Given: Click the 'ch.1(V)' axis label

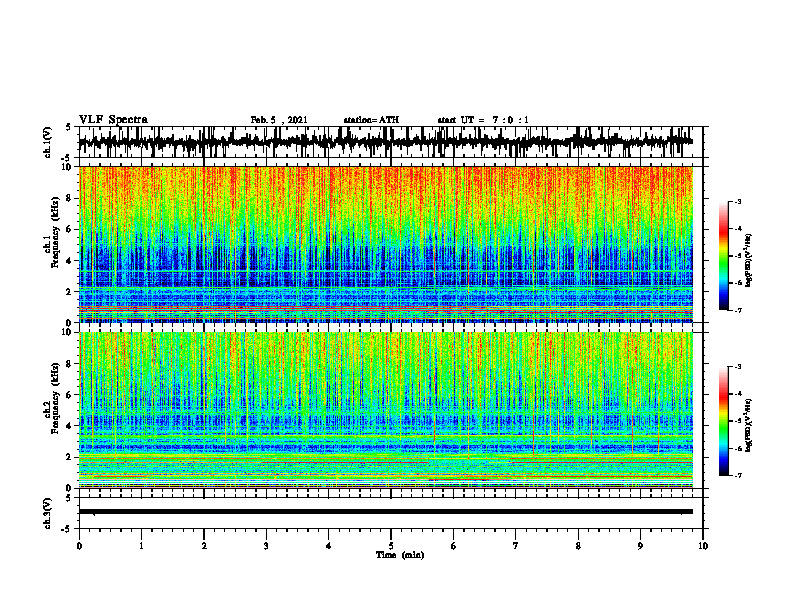Looking at the screenshot, I should coord(48,142).
